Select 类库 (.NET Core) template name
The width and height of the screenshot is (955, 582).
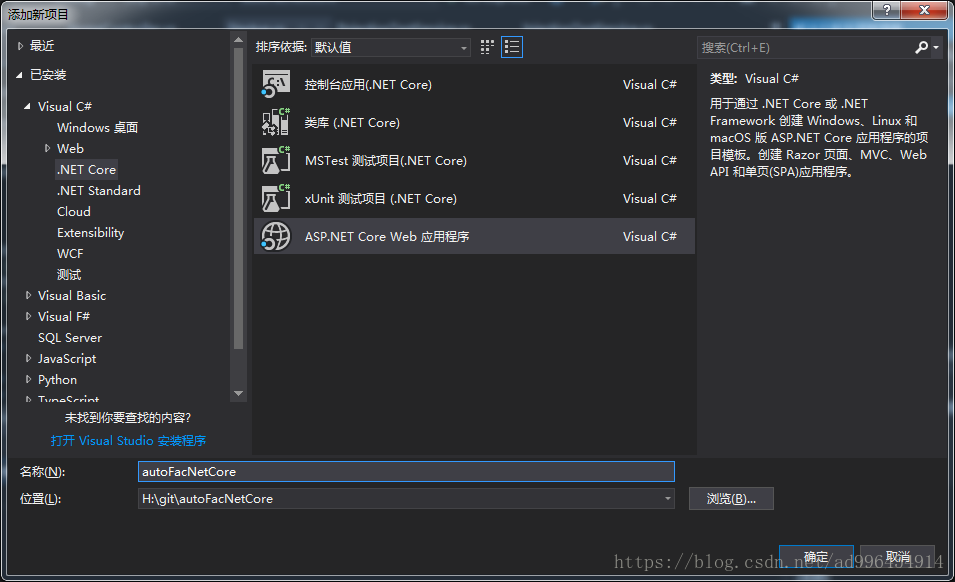pos(352,122)
